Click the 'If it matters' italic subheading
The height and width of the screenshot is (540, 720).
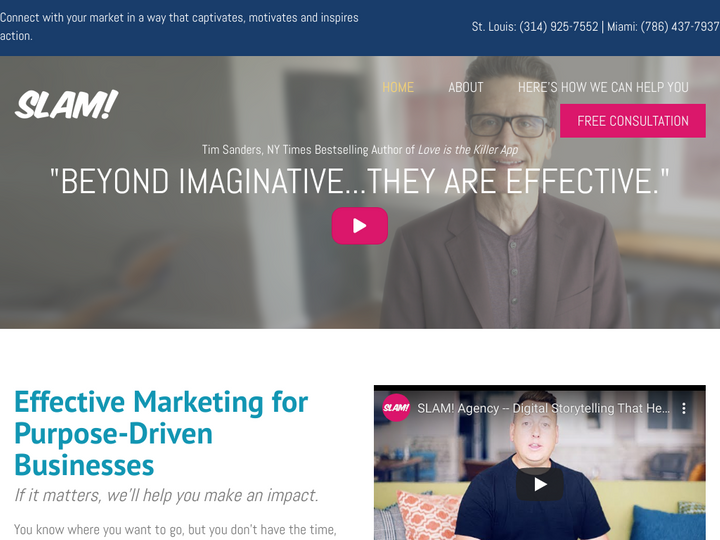pos(166,495)
